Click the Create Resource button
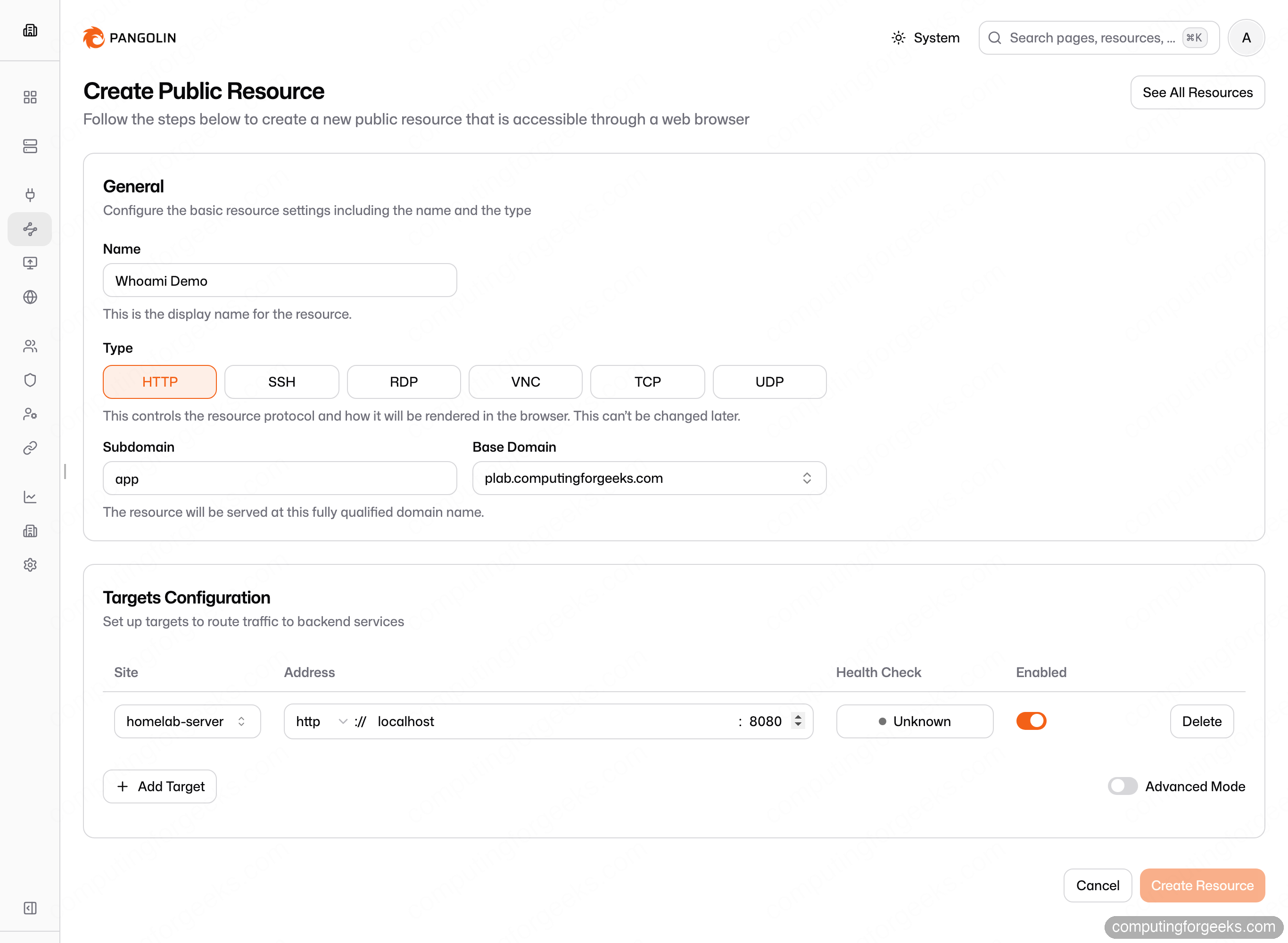The height and width of the screenshot is (943, 1288). click(1202, 885)
